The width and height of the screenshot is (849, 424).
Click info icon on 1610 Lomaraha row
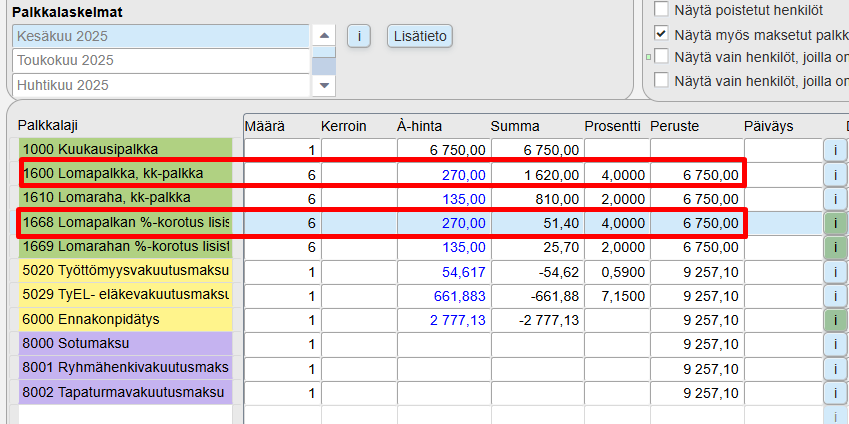(835, 198)
